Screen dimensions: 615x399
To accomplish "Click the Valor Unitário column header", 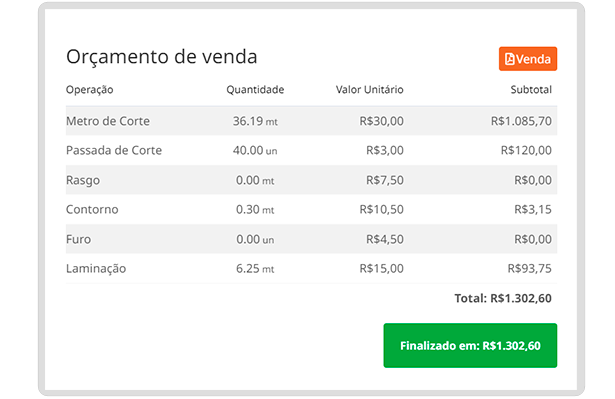I will tap(369, 90).
